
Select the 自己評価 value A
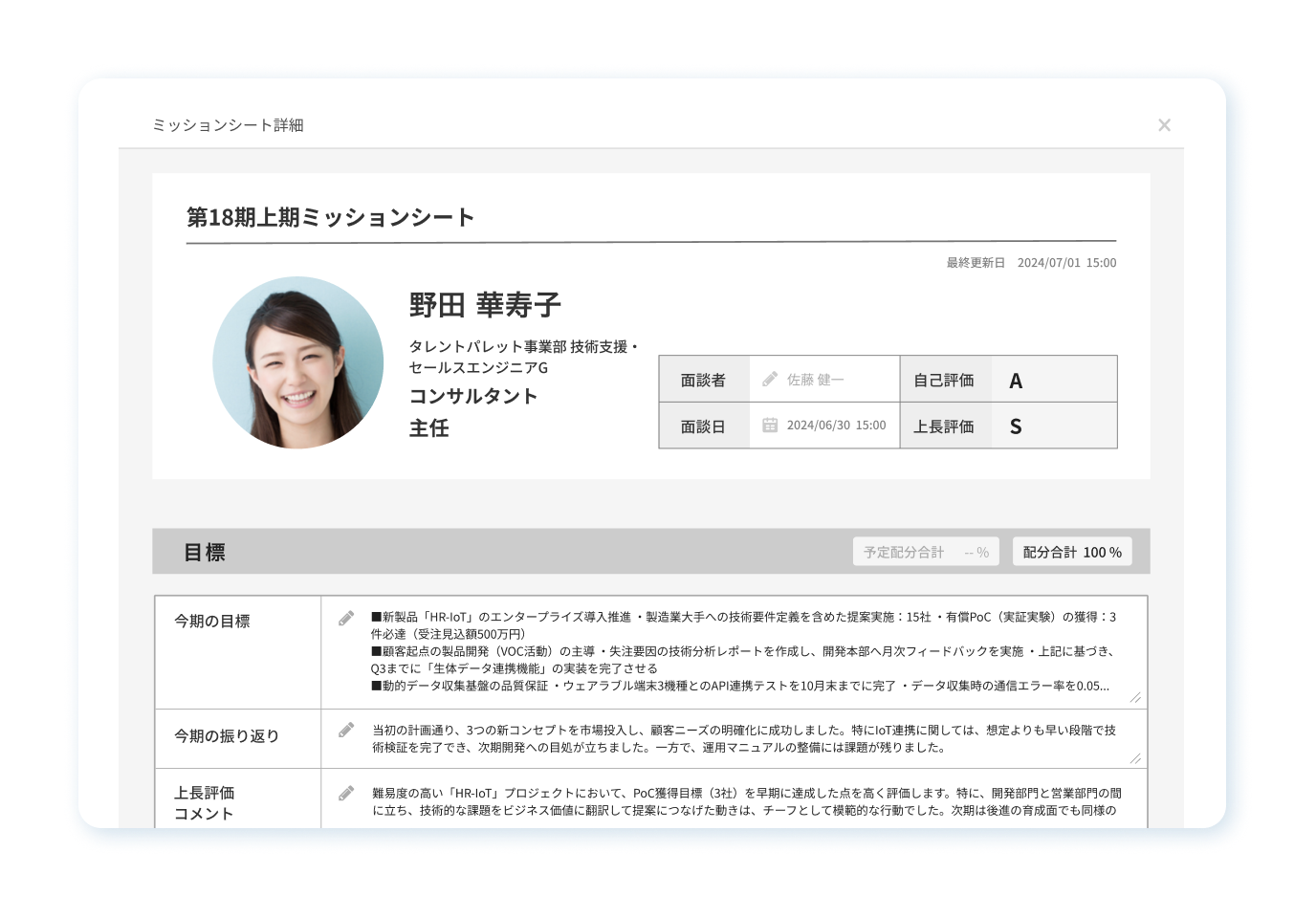pos(1016,381)
